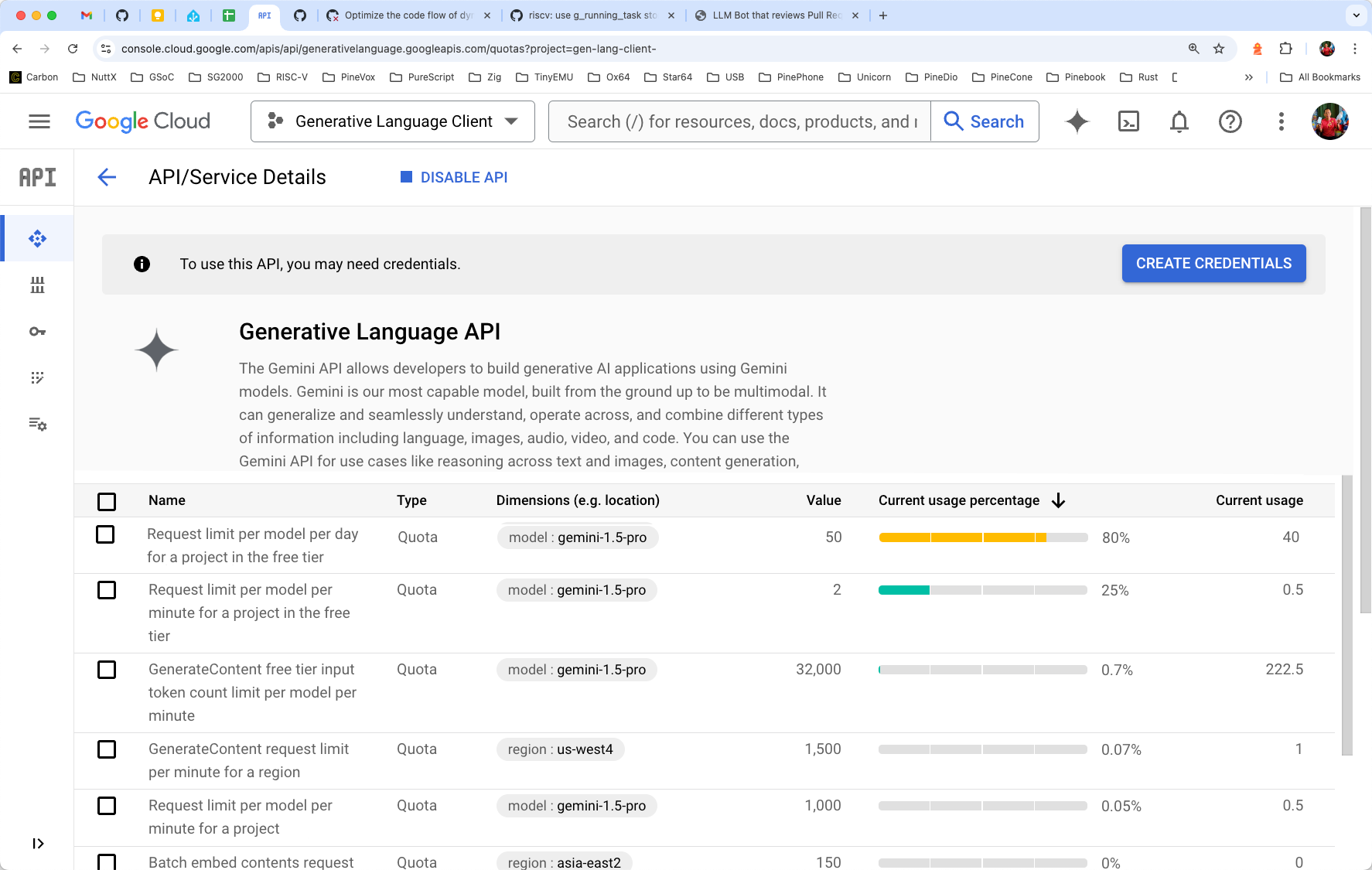This screenshot has width=1372, height=870.
Task: Click the model : gemini-1.5-pro chip in first row
Action: click(x=578, y=537)
